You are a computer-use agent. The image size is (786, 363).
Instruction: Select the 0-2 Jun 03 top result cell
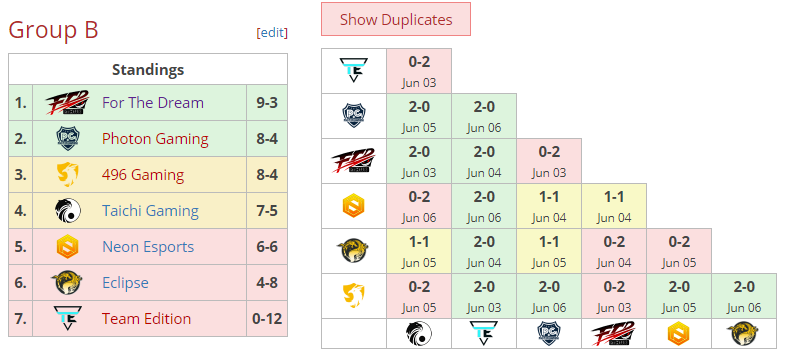[419, 71]
